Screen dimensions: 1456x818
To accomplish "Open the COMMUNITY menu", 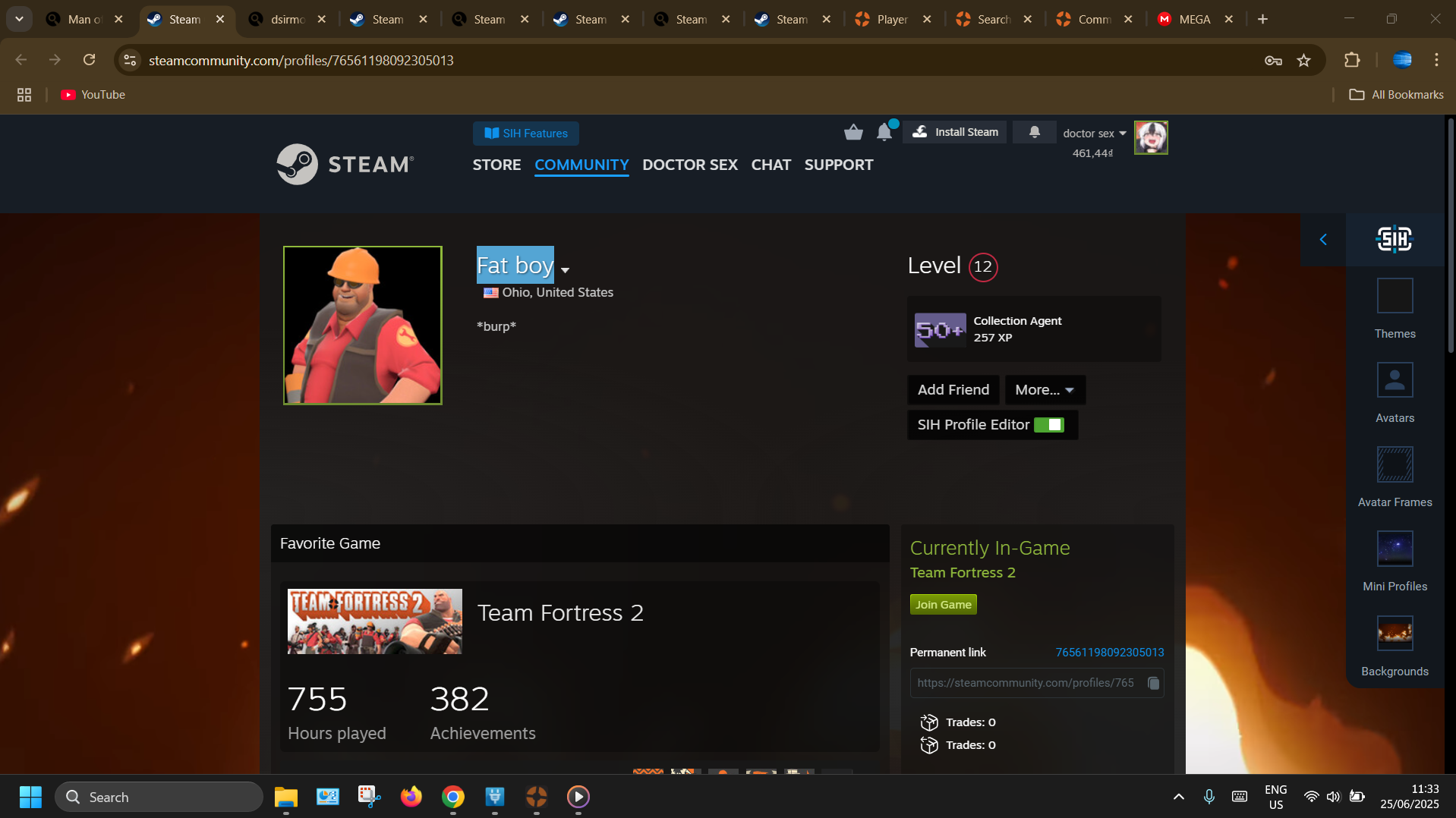I will click(581, 165).
